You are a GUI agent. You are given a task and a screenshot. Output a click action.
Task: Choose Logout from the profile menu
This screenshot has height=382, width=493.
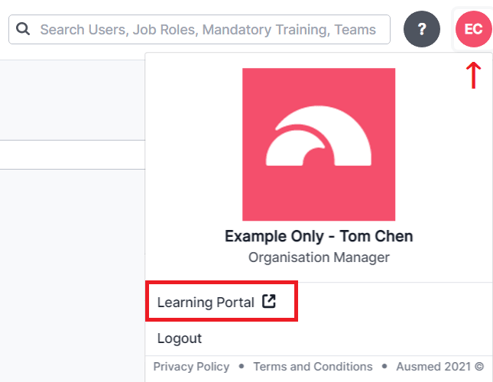coord(179,338)
